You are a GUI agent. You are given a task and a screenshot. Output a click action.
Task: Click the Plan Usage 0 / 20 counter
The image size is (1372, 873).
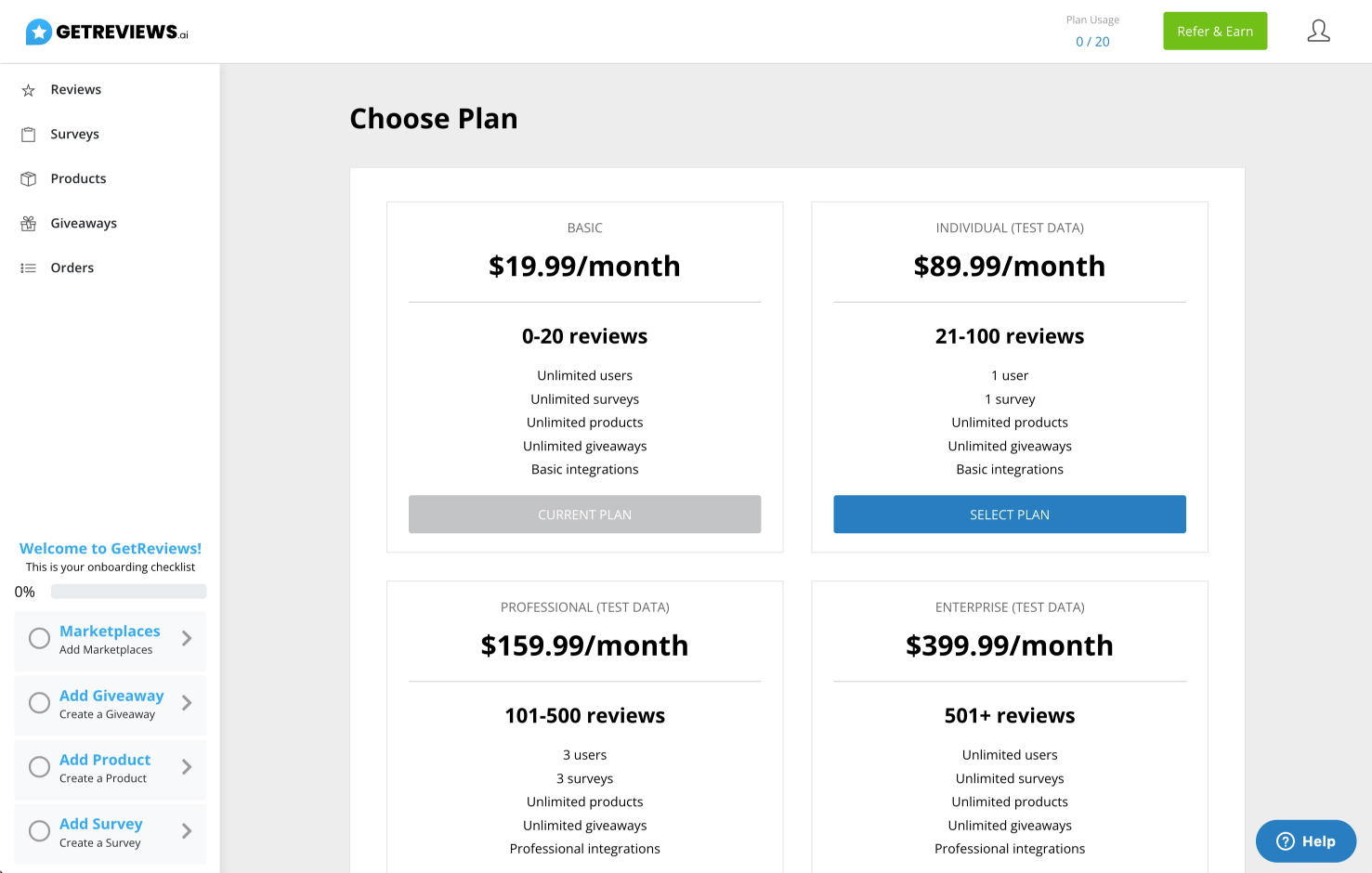[1092, 41]
